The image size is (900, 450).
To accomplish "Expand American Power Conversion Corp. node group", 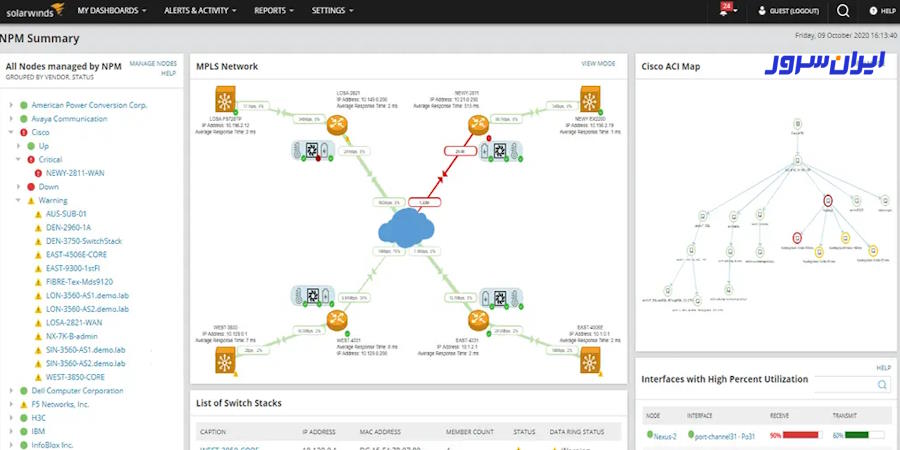I will [10, 105].
